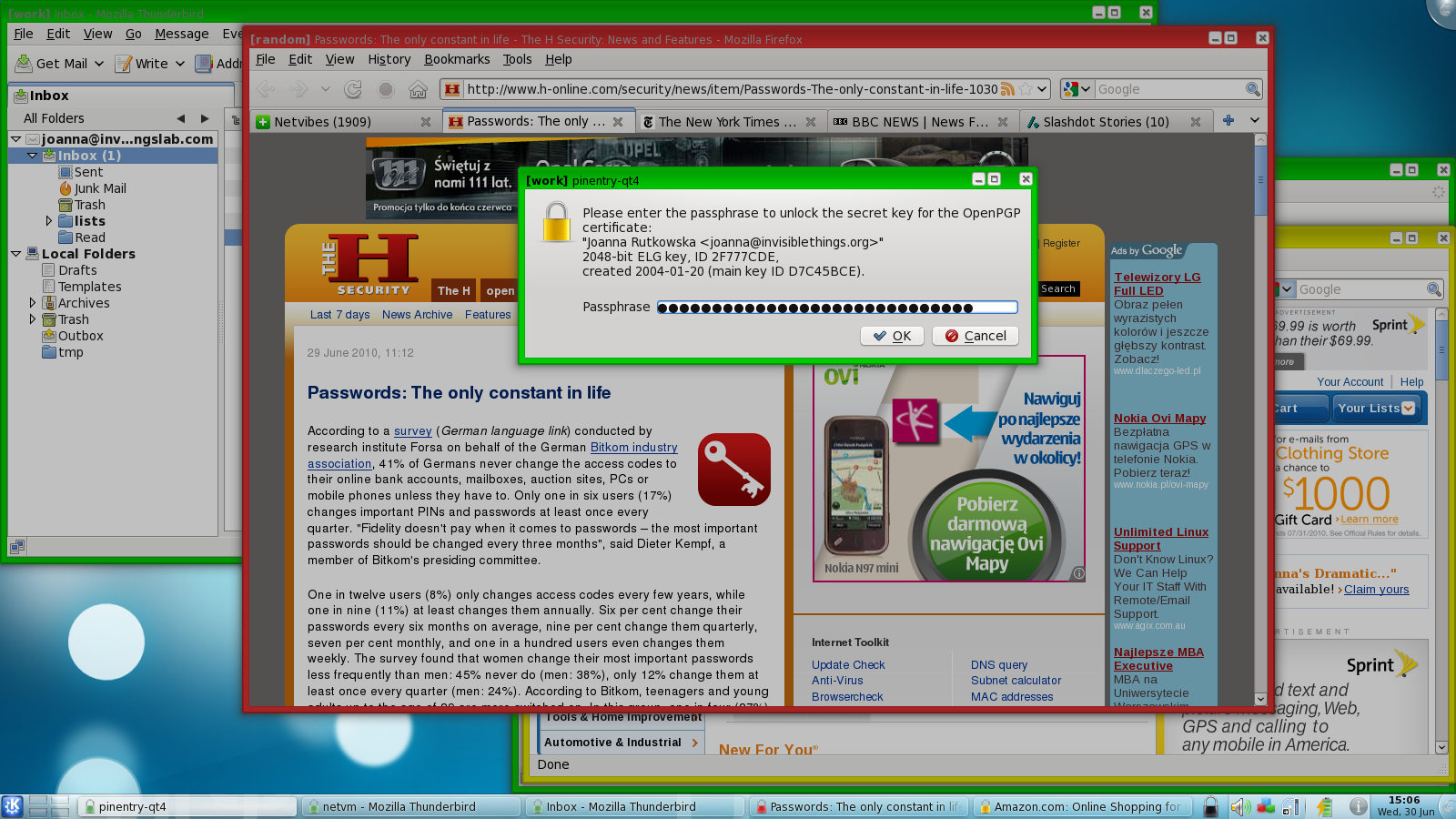Collapse the Local Folders tree
1456x819 pixels.
click(x=16, y=254)
